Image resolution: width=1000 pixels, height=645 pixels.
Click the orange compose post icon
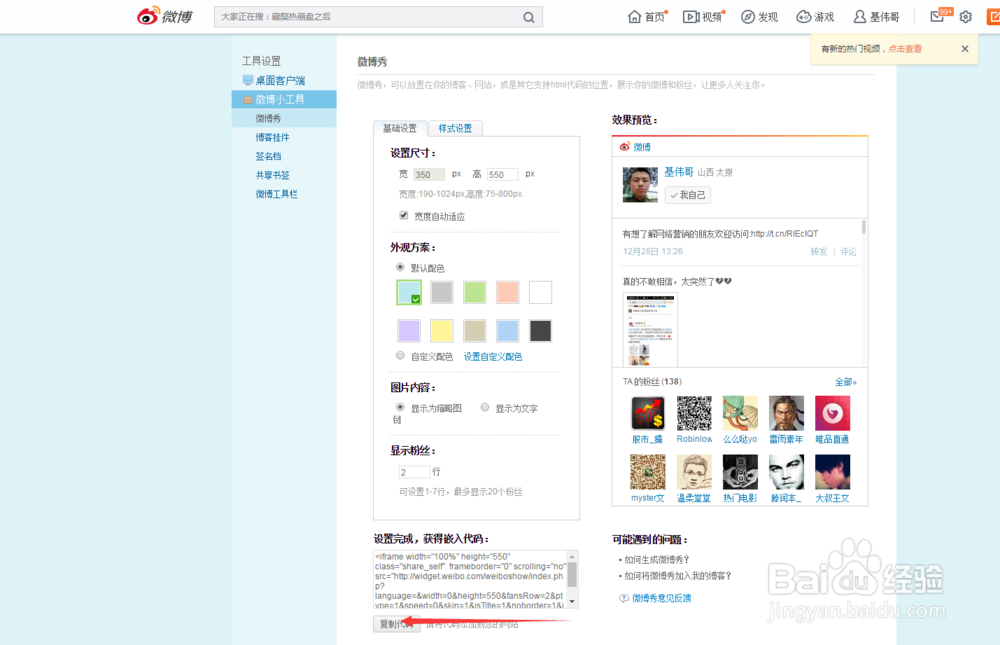(x=994, y=17)
